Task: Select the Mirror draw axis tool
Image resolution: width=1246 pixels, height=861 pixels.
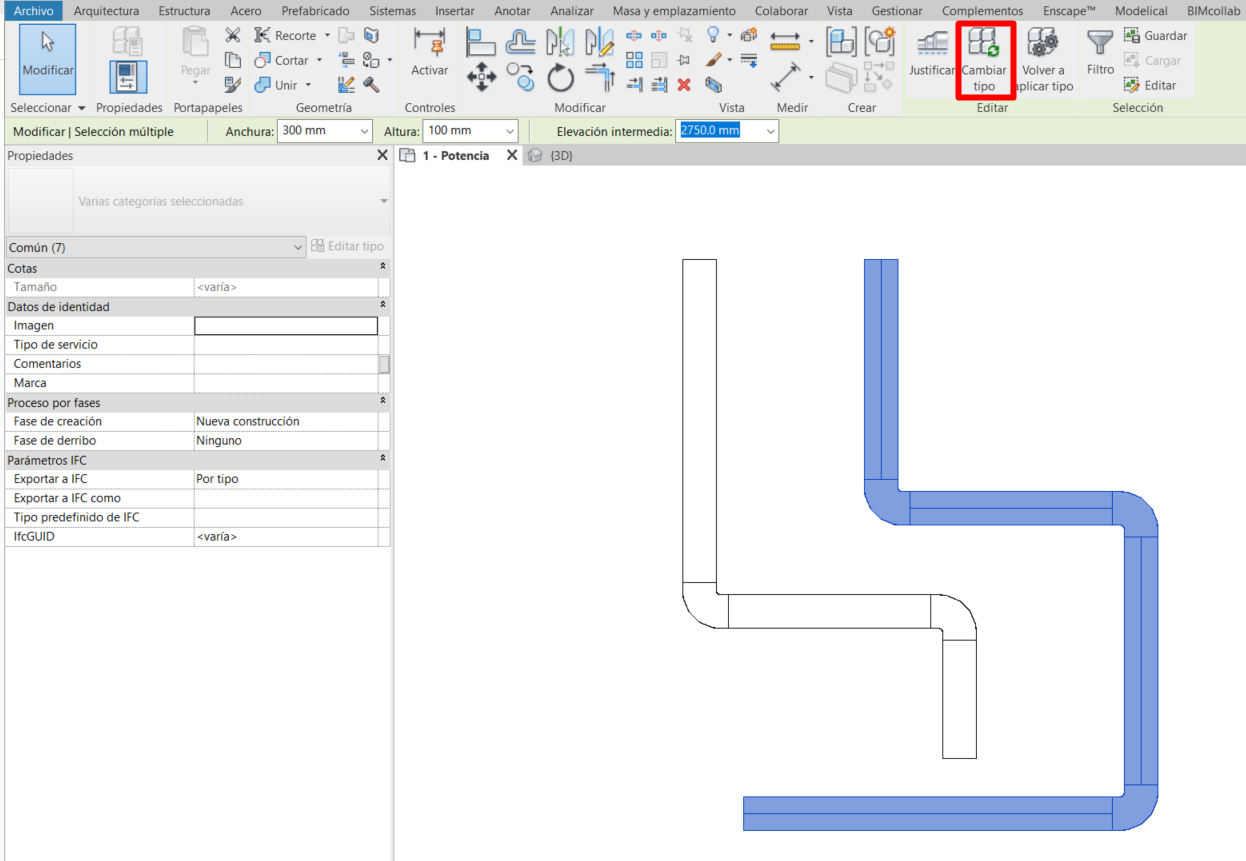Action: coord(599,42)
